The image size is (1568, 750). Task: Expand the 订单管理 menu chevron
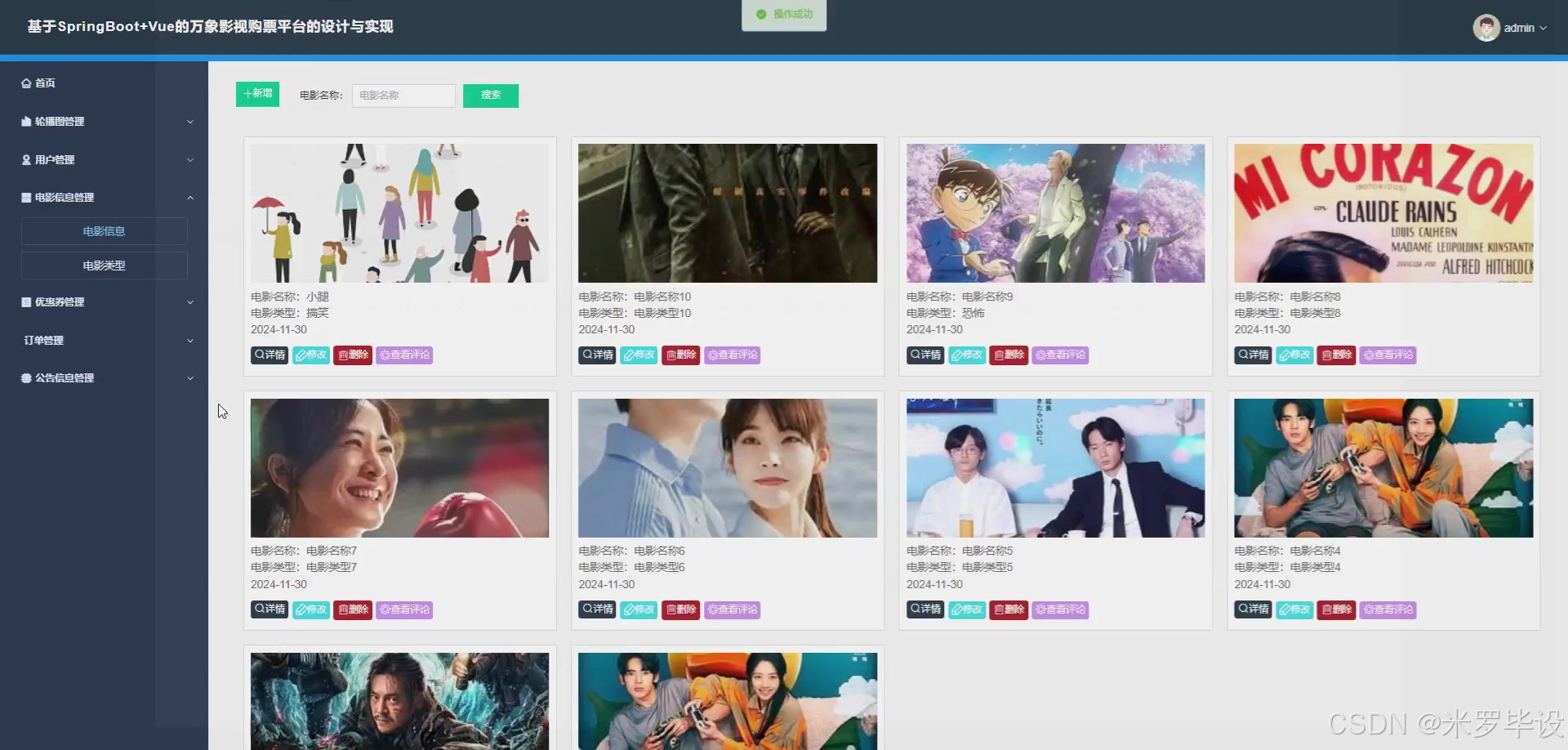190,341
